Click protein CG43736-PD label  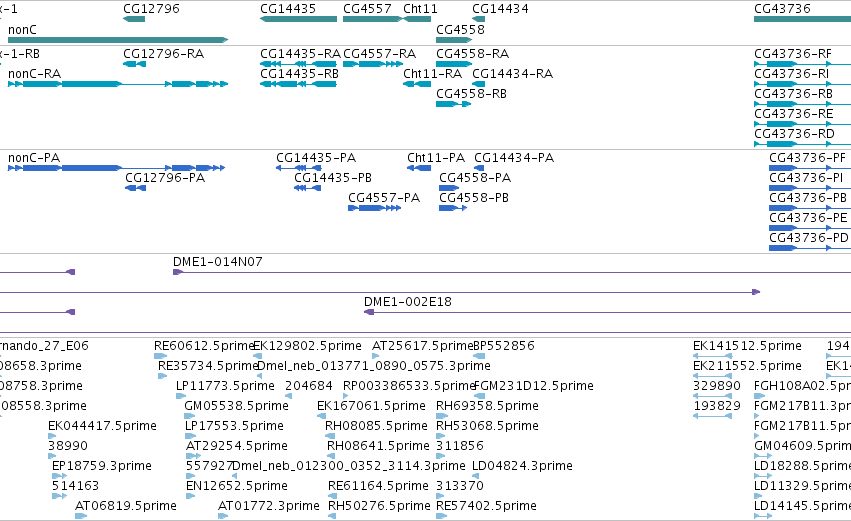(x=809, y=238)
